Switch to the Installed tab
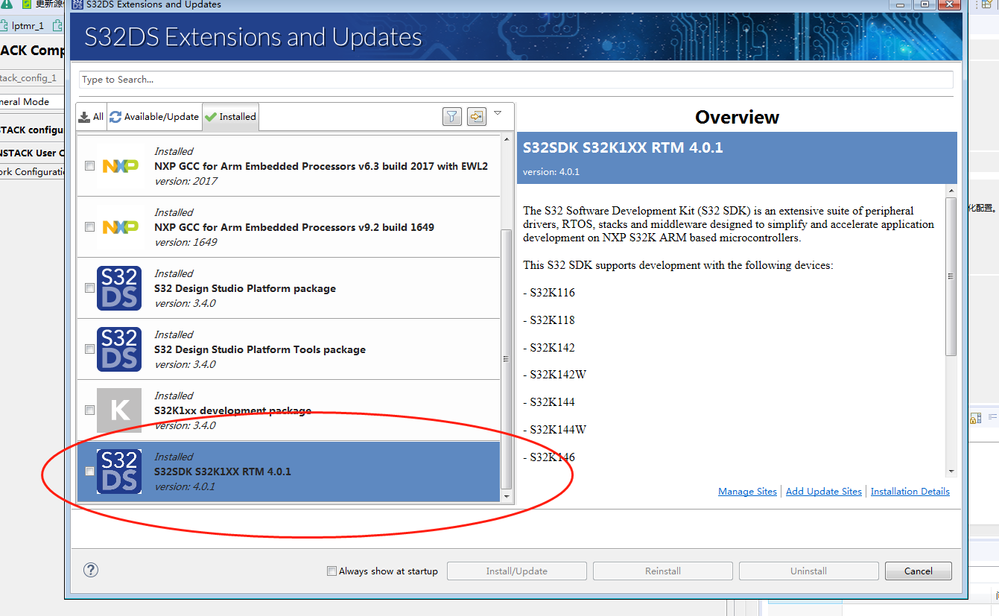Screen dimensions: 999x616 click(231, 117)
